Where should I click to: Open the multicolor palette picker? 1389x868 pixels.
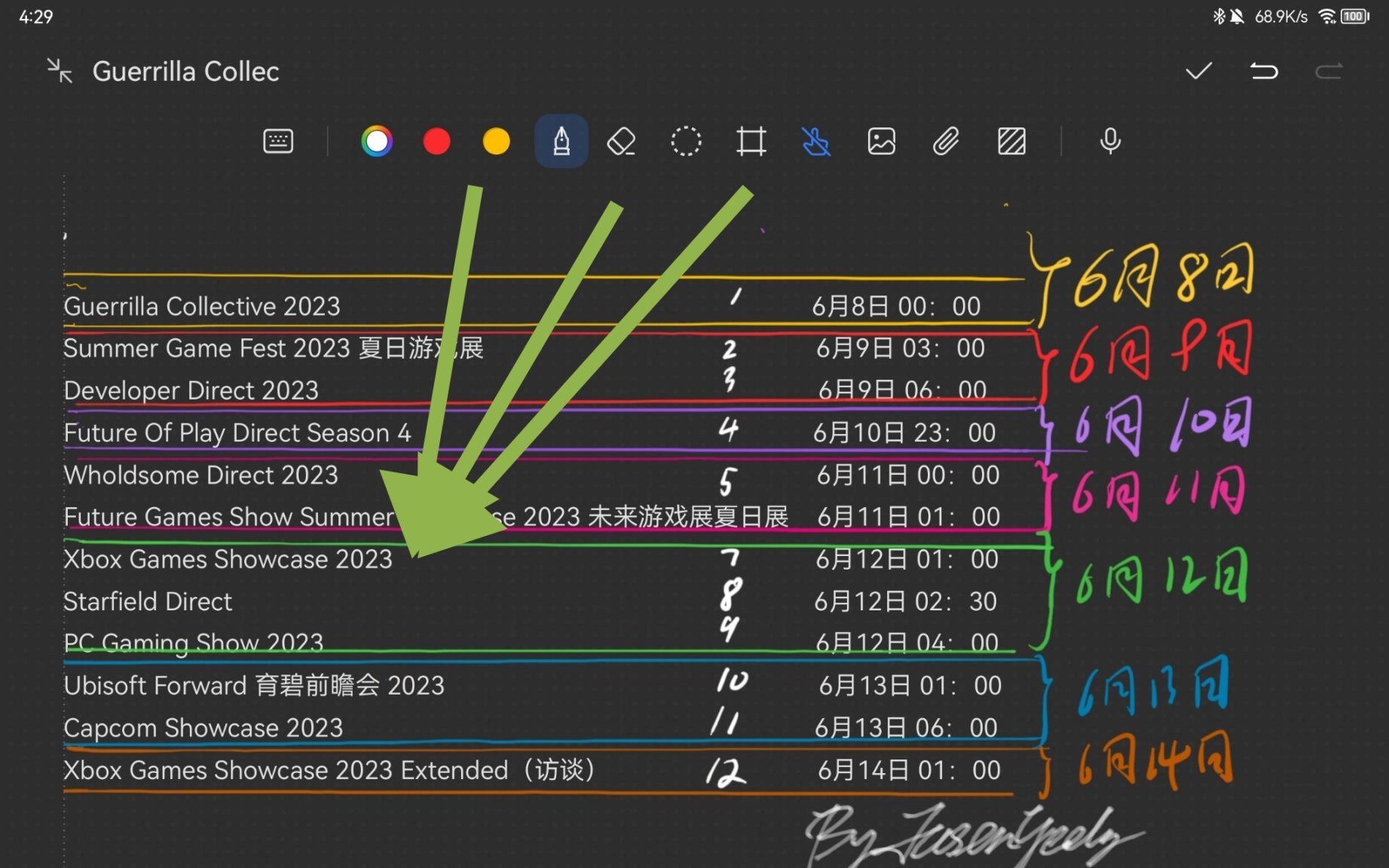(x=377, y=141)
